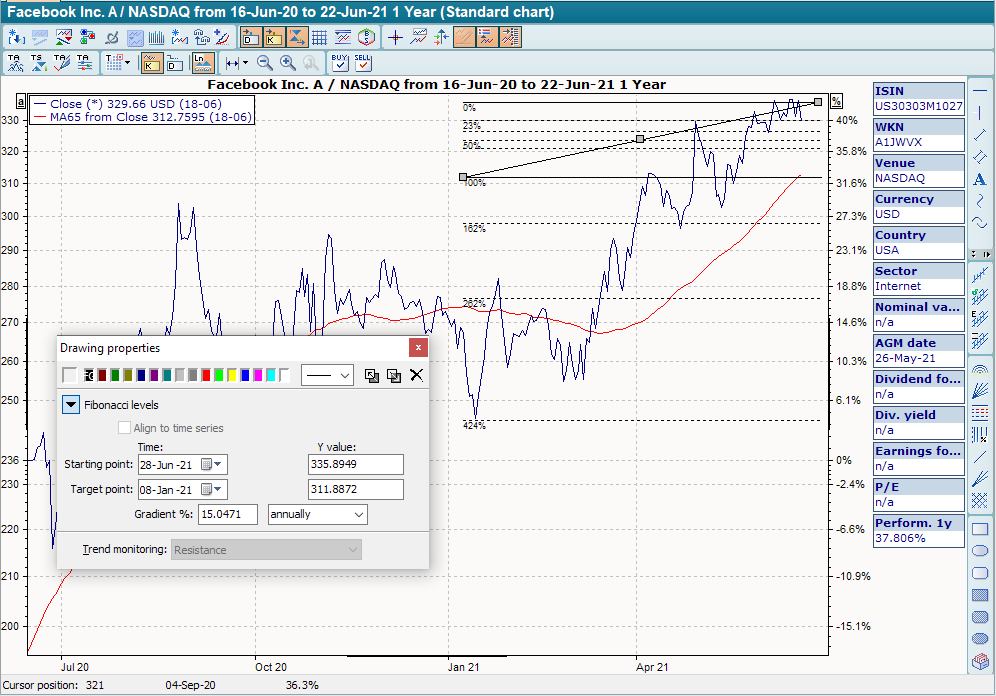Viewport: 996px width, 696px height.
Task: Select the rectangle drawing tool in sidebar
Action: pyautogui.click(x=980, y=529)
